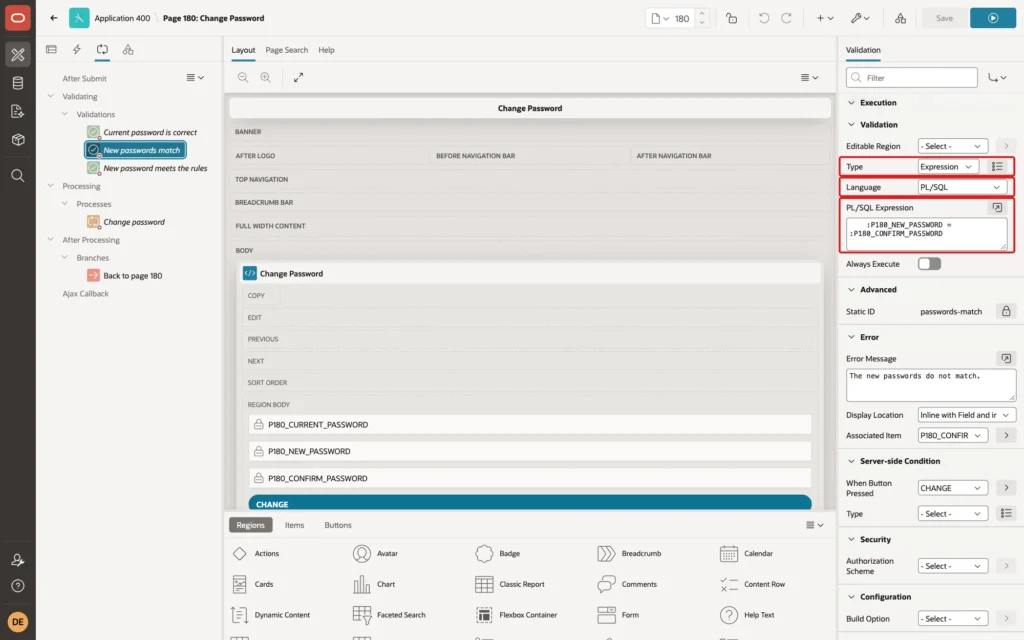Select P180_NEW_PASSWORD item in layout
The width and height of the screenshot is (1024, 640).
[x=530, y=451]
